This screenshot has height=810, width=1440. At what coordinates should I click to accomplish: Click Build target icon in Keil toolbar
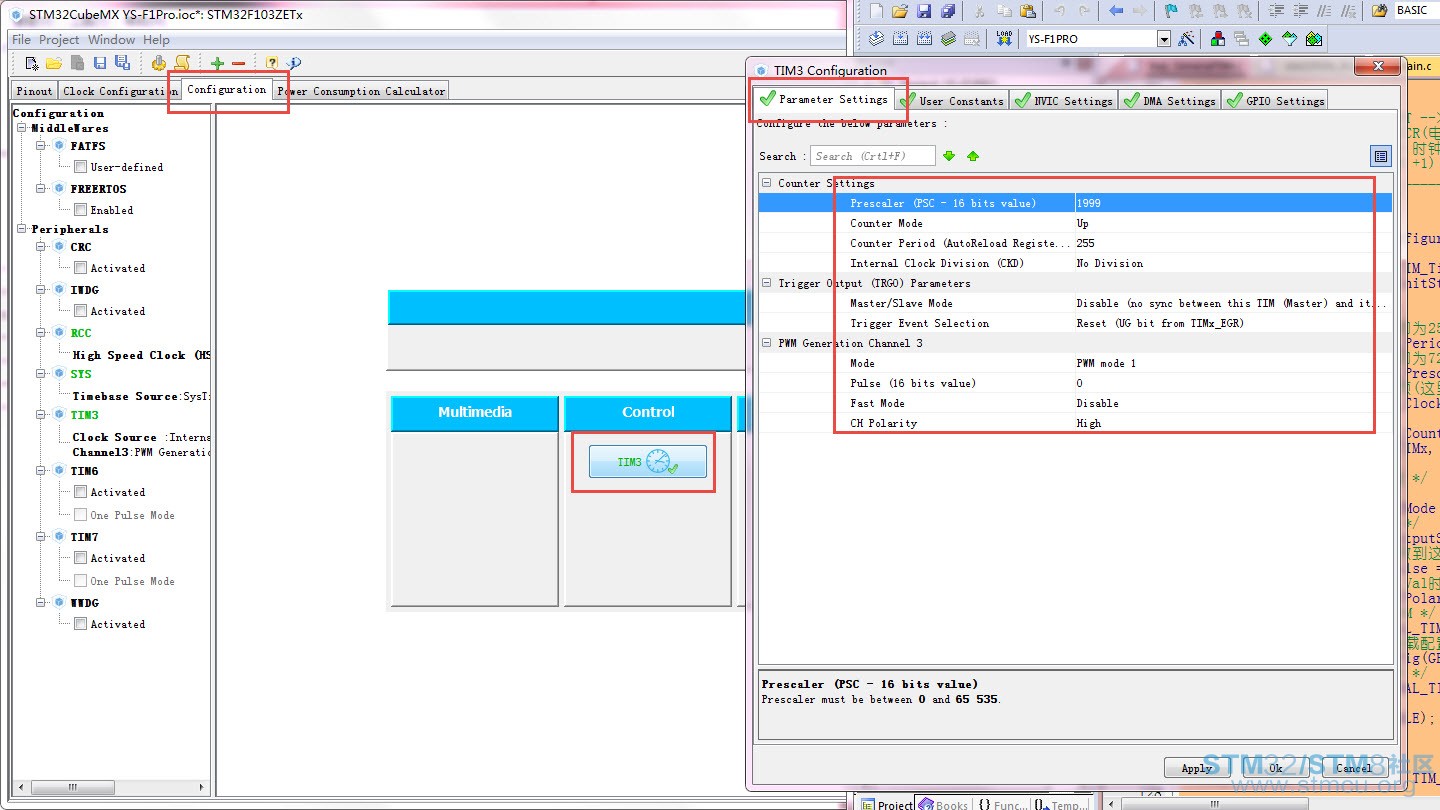pos(900,39)
